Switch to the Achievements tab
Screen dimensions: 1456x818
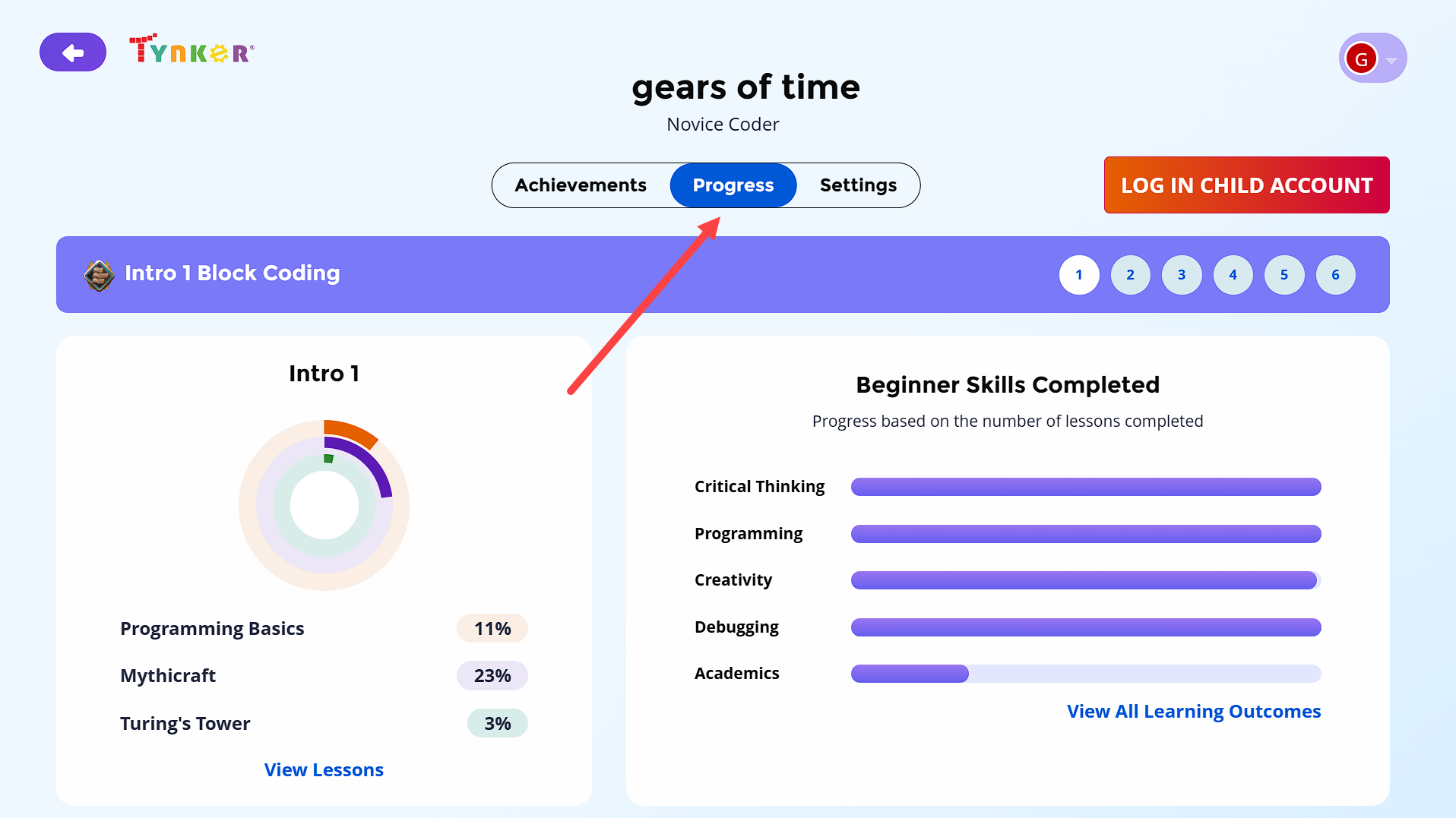pyautogui.click(x=581, y=185)
